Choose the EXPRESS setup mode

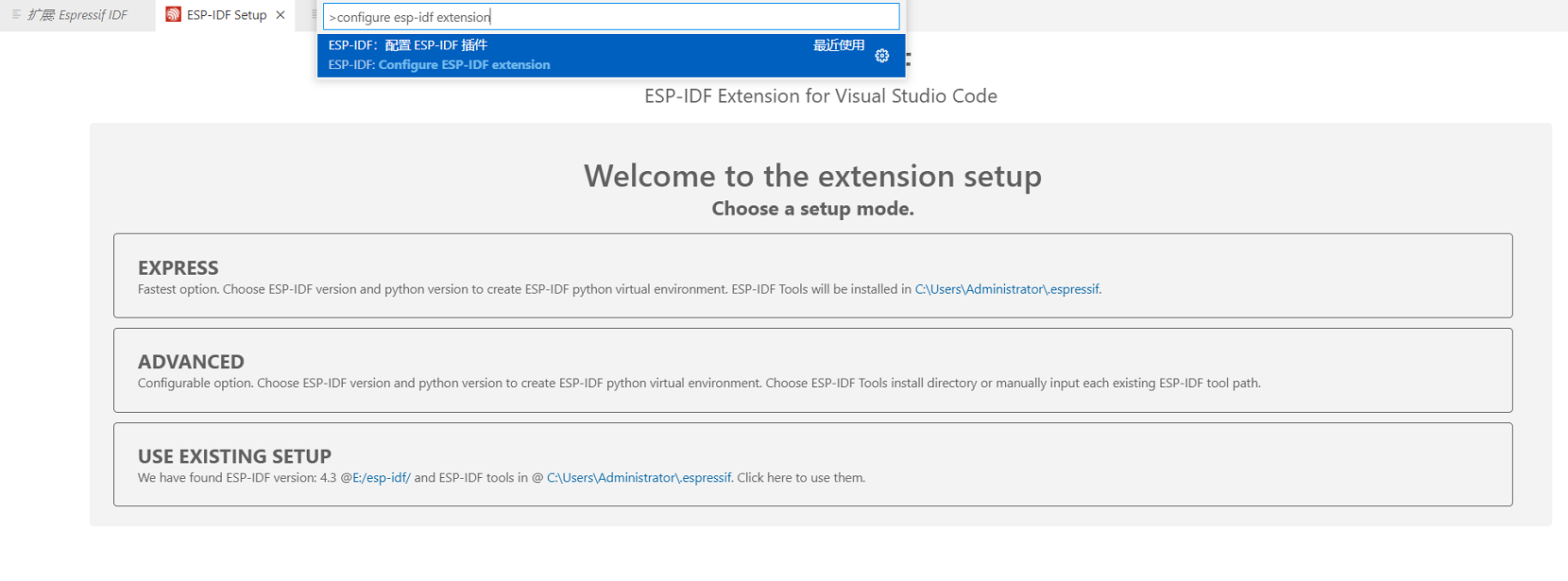pos(812,276)
